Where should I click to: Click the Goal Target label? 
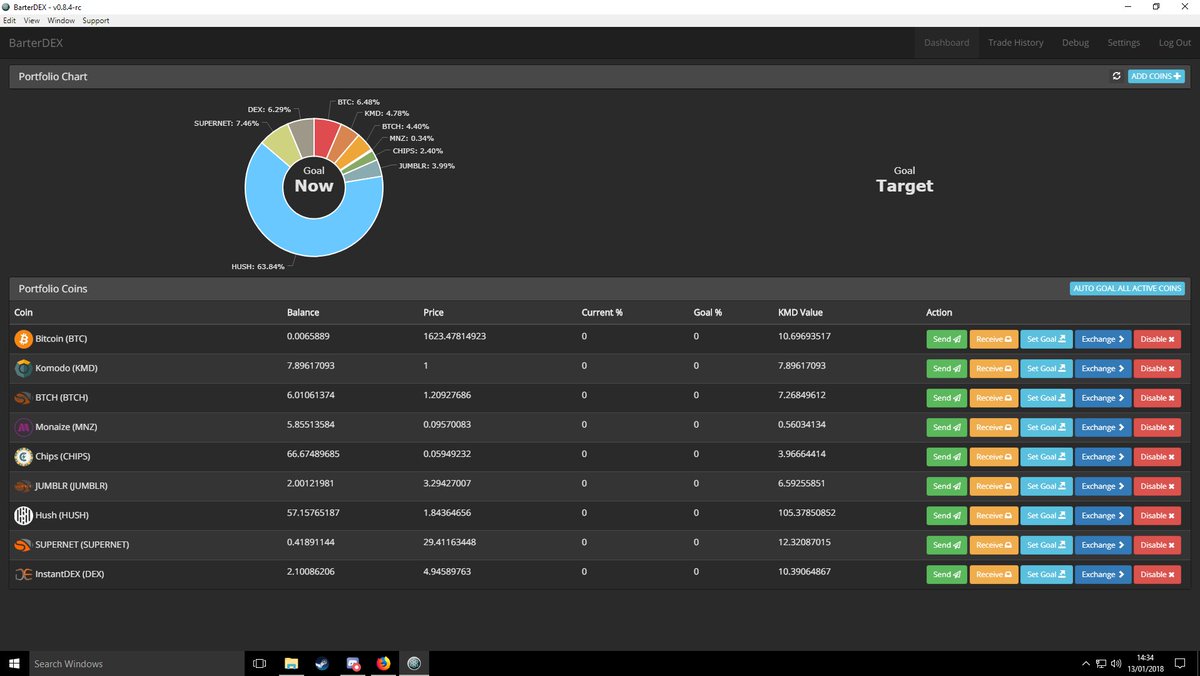[904, 180]
